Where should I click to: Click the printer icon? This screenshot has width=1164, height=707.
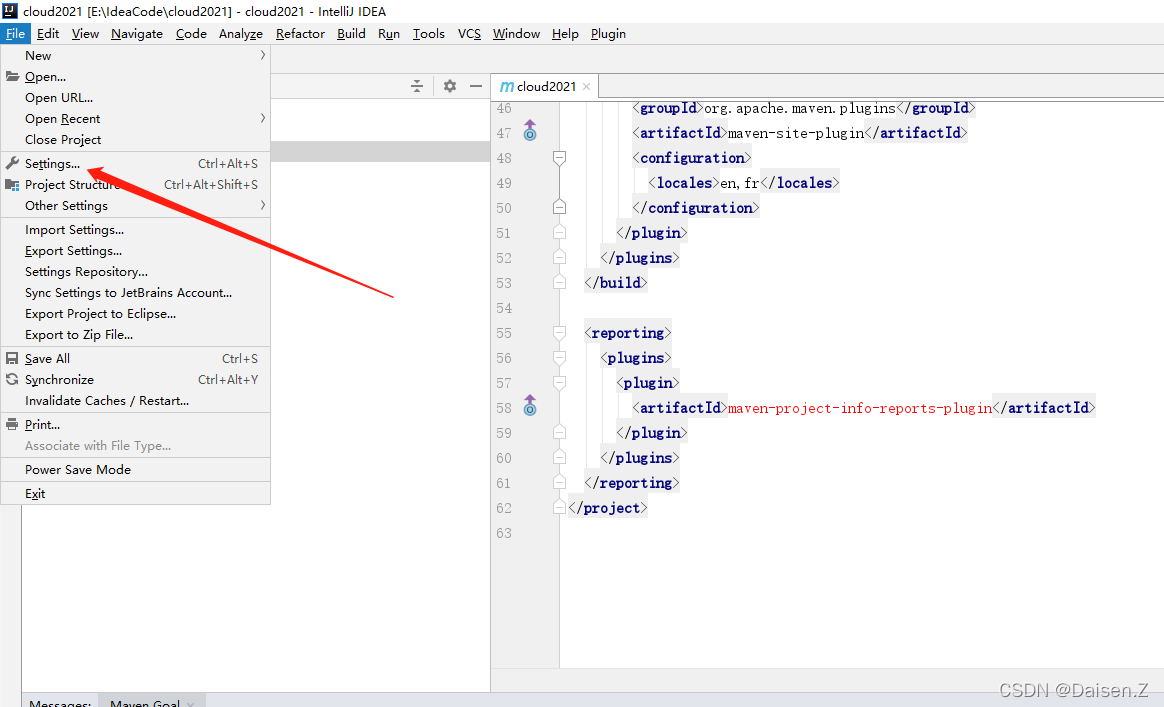click(x=12, y=425)
